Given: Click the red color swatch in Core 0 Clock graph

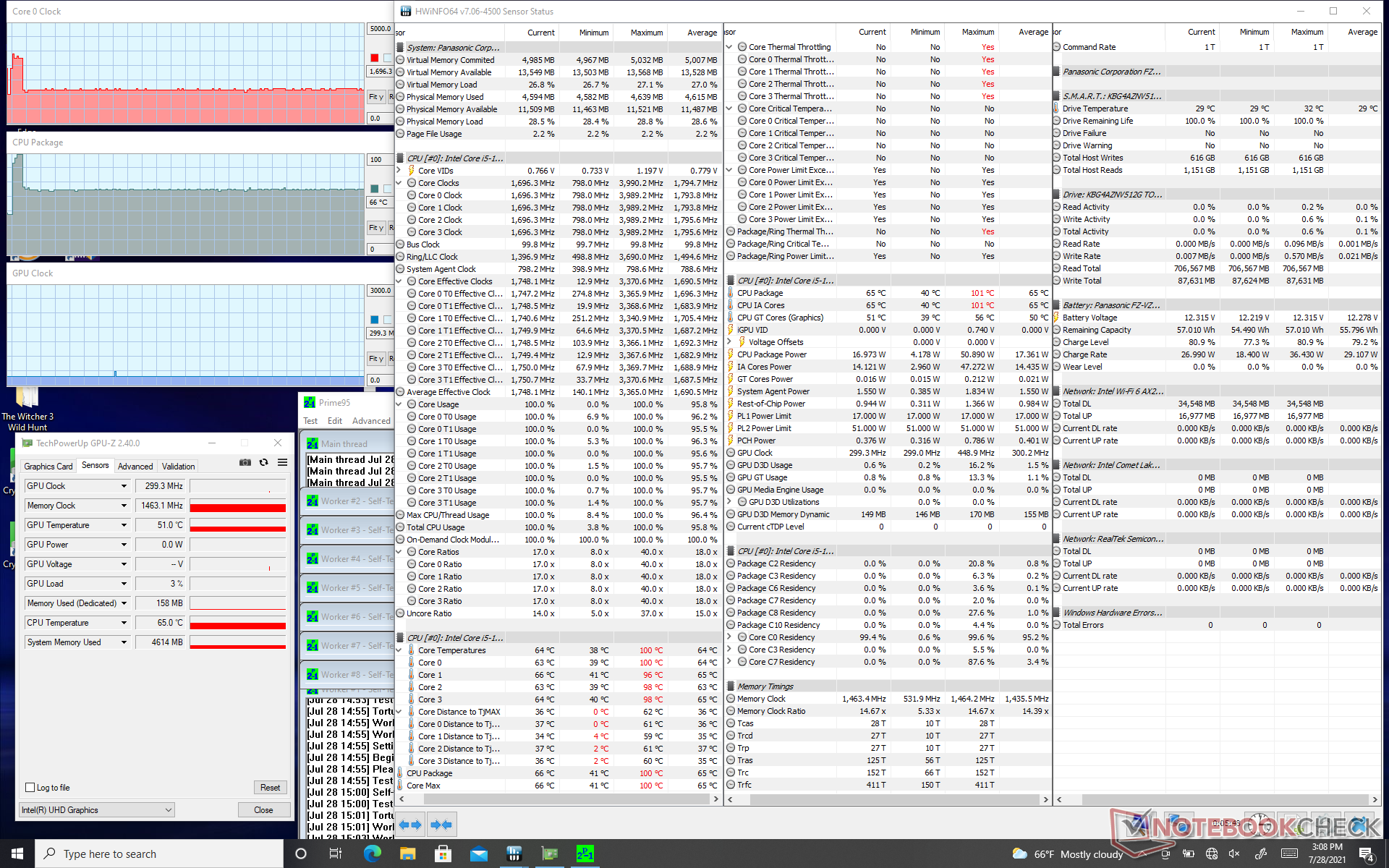Looking at the screenshot, I should point(375,58).
